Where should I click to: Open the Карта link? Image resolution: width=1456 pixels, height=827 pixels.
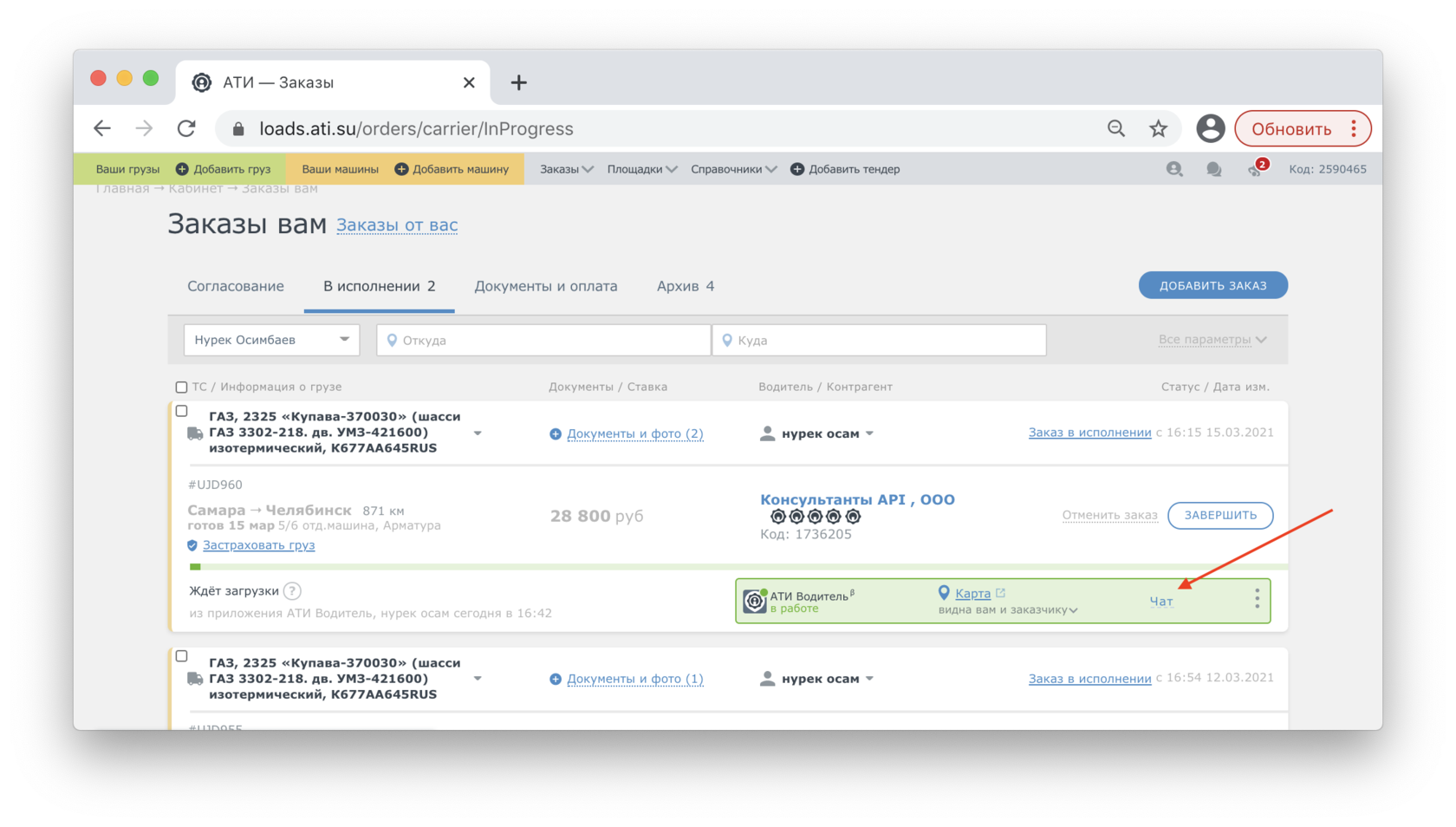tap(972, 594)
